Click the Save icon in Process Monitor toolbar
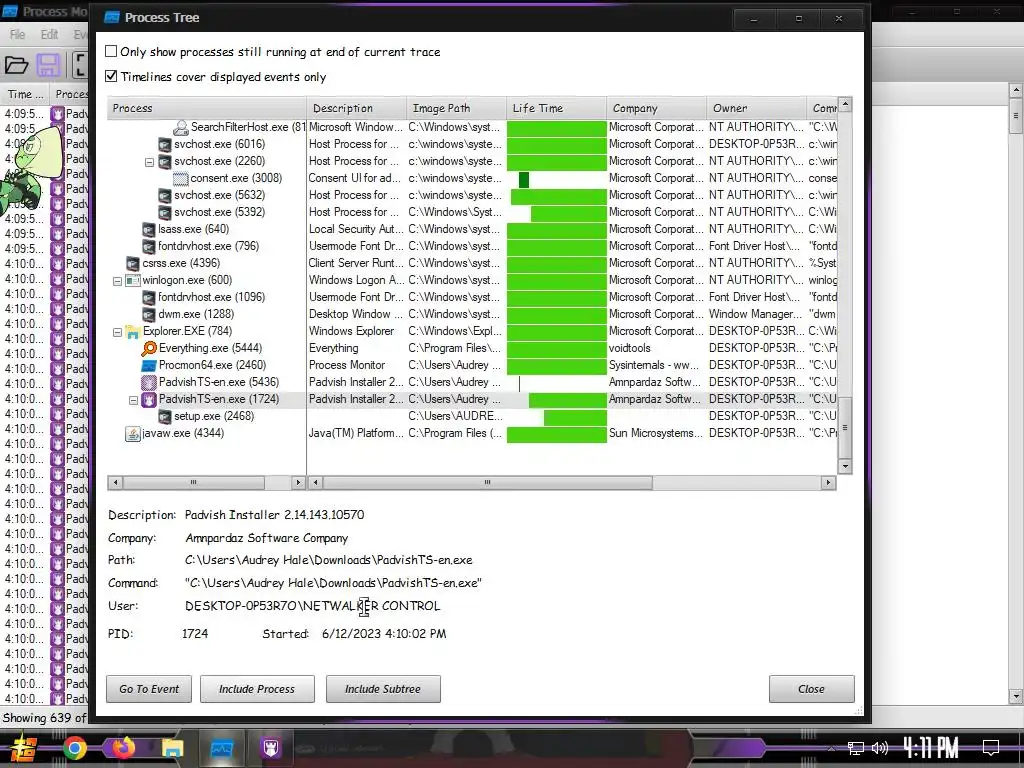The image size is (1024, 768). click(x=48, y=65)
